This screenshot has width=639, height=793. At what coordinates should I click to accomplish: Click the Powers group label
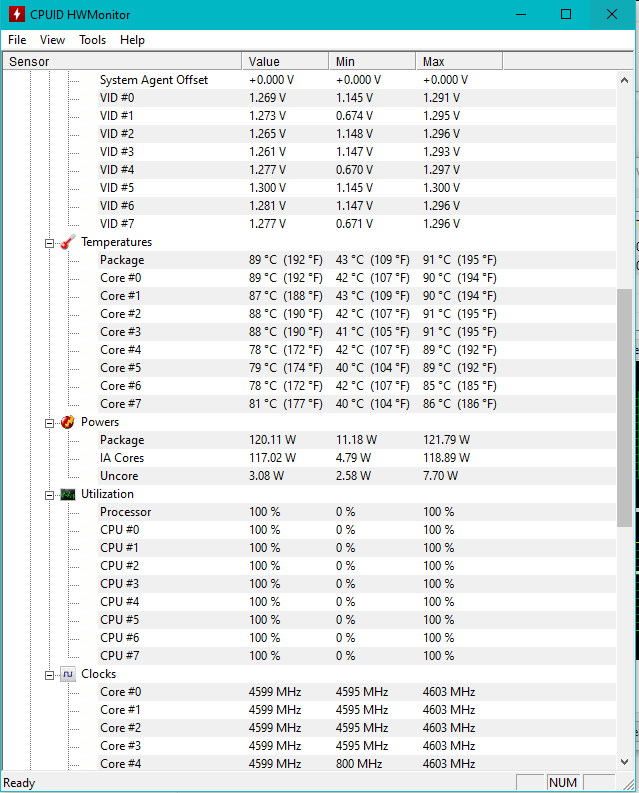100,422
